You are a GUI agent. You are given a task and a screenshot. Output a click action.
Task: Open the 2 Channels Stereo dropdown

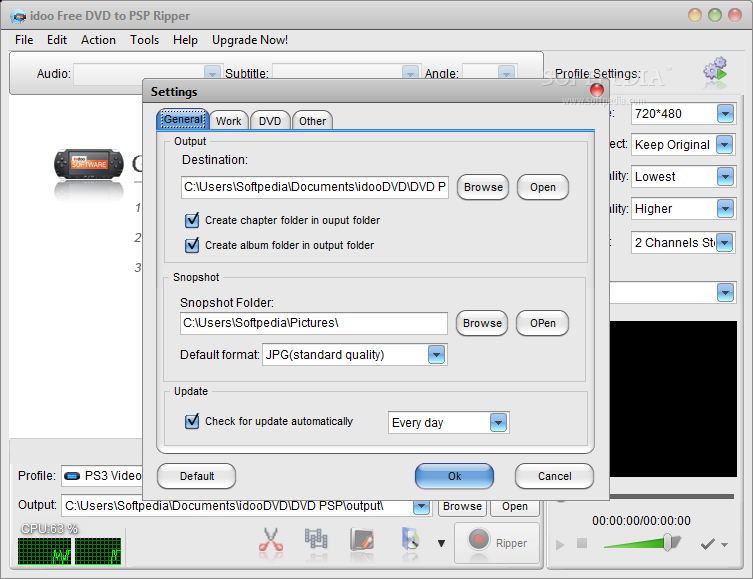[x=724, y=243]
